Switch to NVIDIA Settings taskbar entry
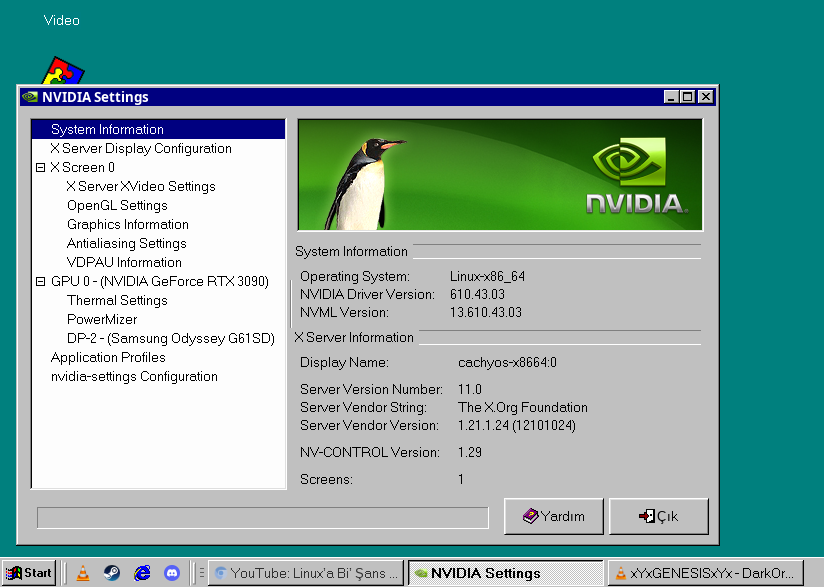Viewport: 824px width, 587px height. click(x=506, y=573)
